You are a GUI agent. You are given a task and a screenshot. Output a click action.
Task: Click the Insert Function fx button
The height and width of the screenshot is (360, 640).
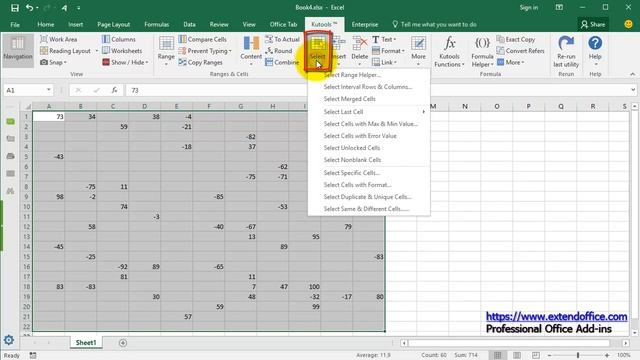tap(114, 90)
